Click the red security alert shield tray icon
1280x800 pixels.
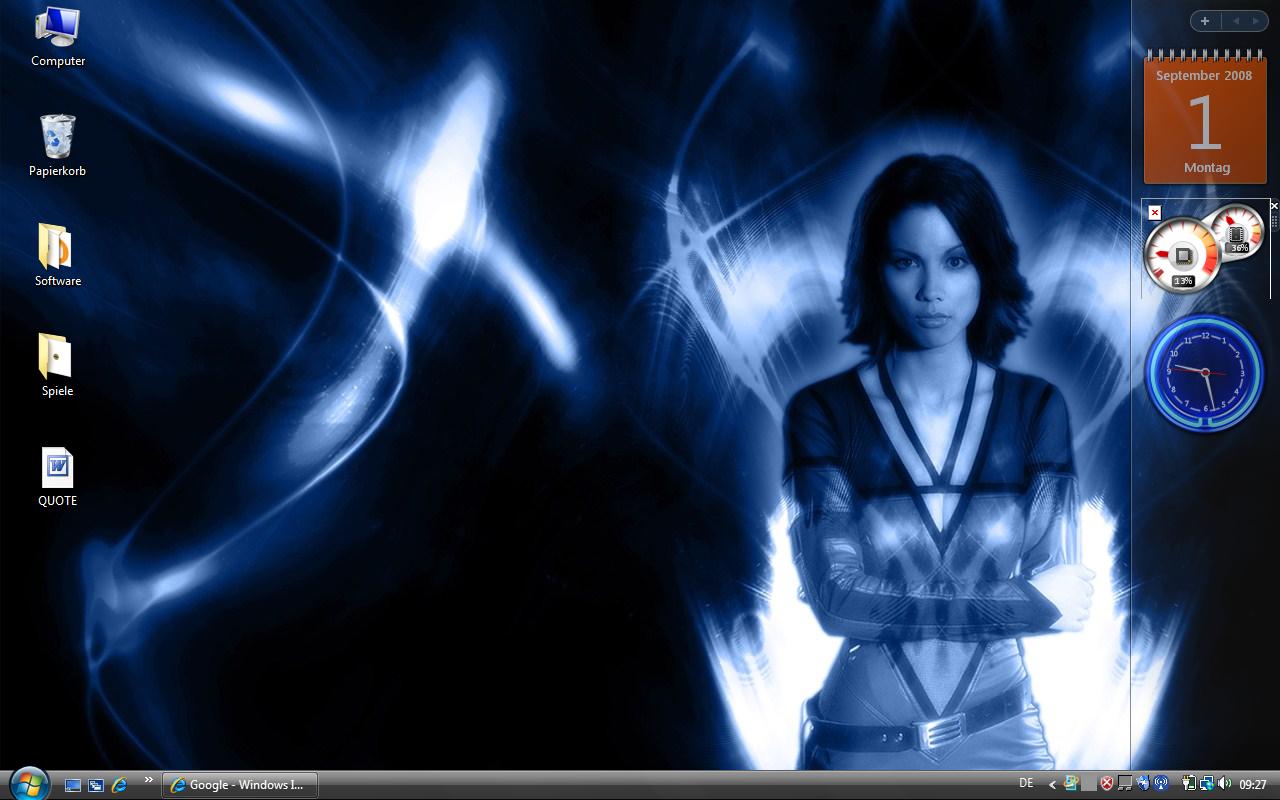coord(1107,784)
